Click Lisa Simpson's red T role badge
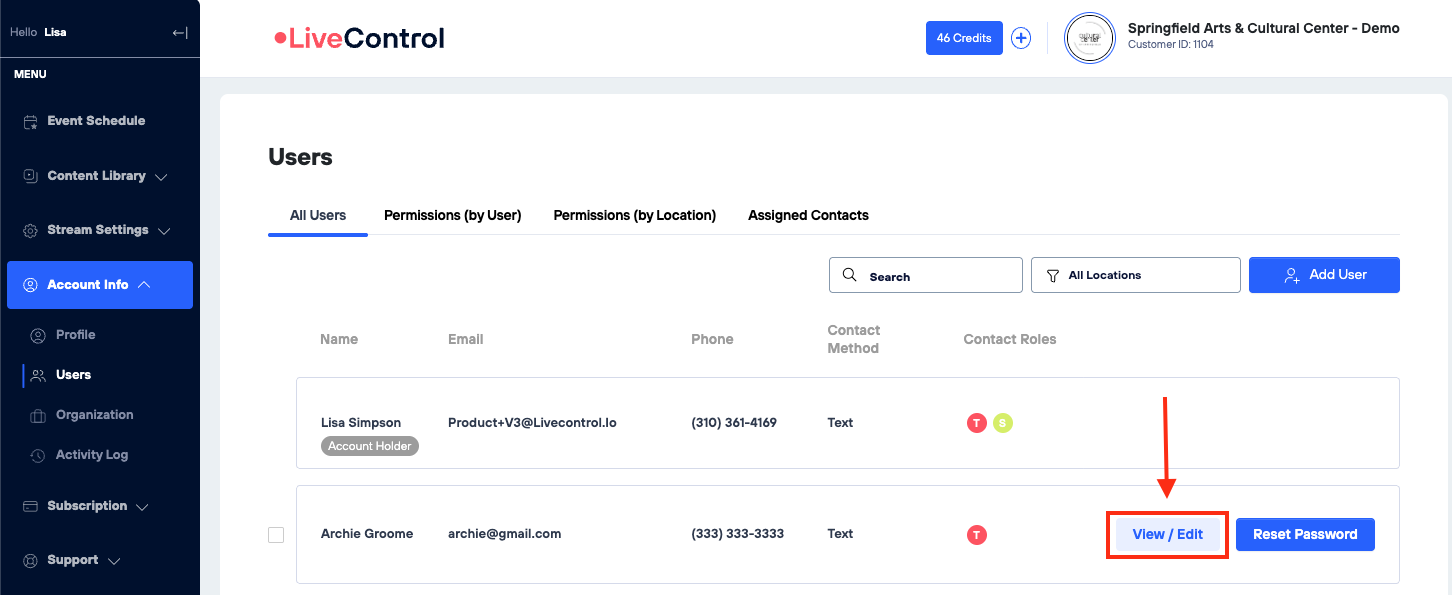 (977, 423)
